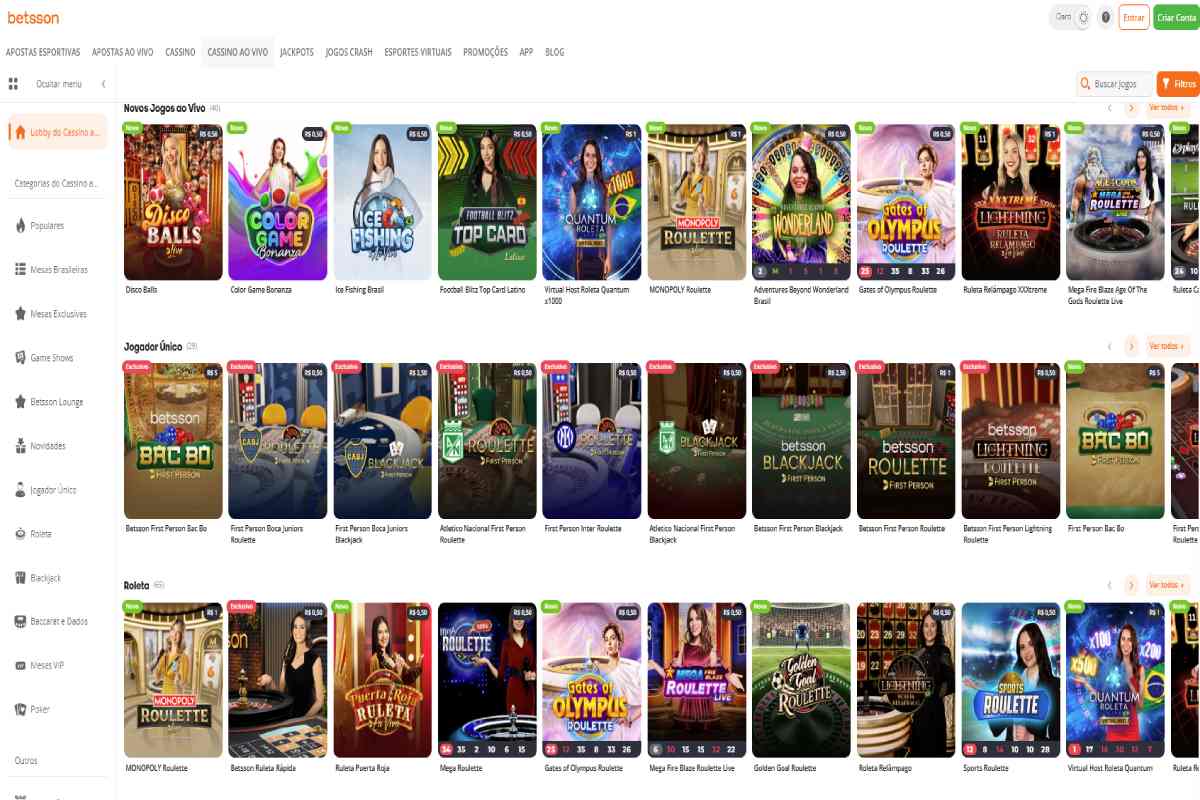The height and width of the screenshot is (800, 1200).
Task: Ver todos for Roleta section
Action: click(1168, 585)
